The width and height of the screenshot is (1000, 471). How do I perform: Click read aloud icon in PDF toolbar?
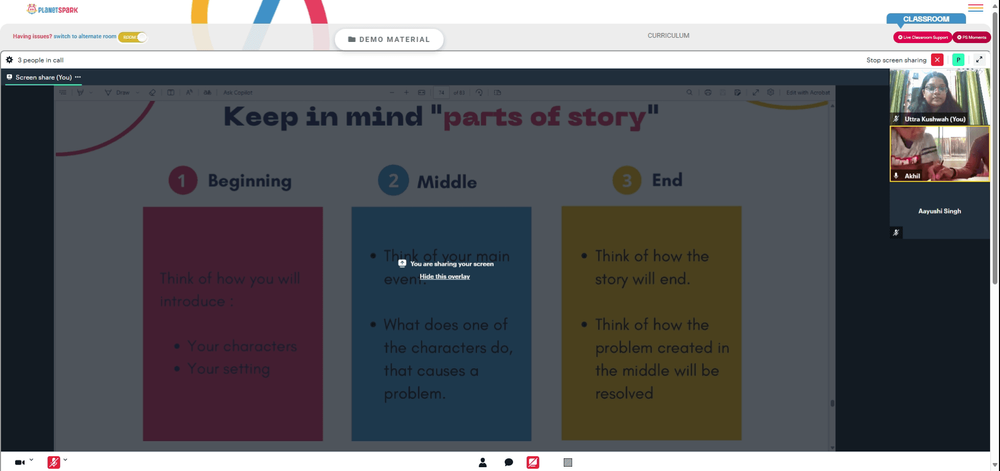pos(189,92)
